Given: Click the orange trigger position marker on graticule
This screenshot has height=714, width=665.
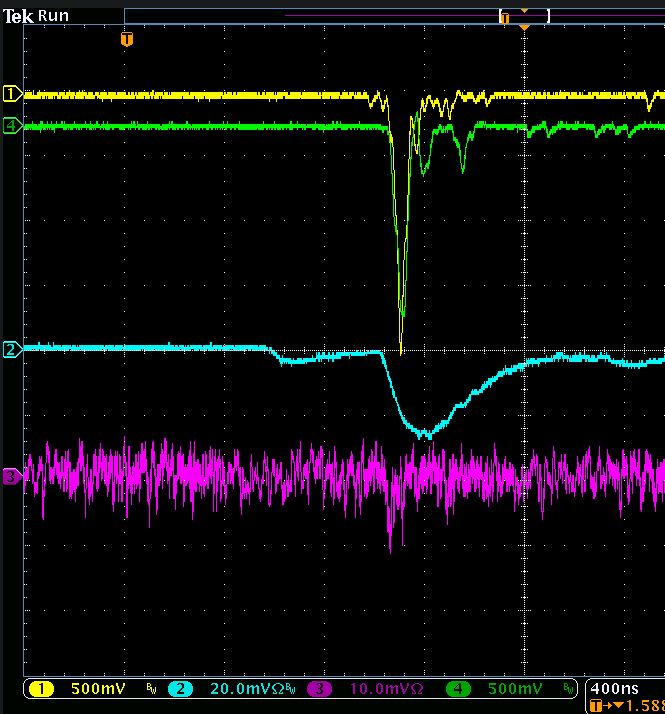Looking at the screenshot, I should pos(126,39).
